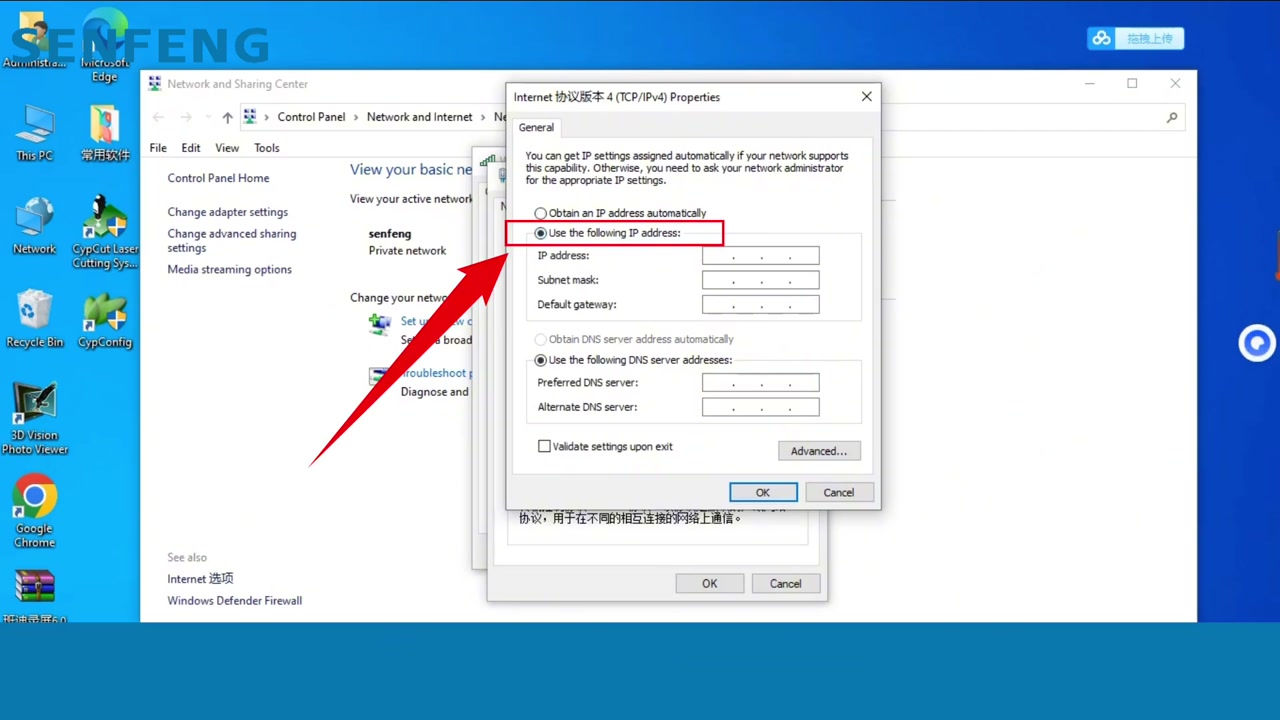Click the Preferred DNS server field
The image size is (1280, 720).
pos(760,383)
